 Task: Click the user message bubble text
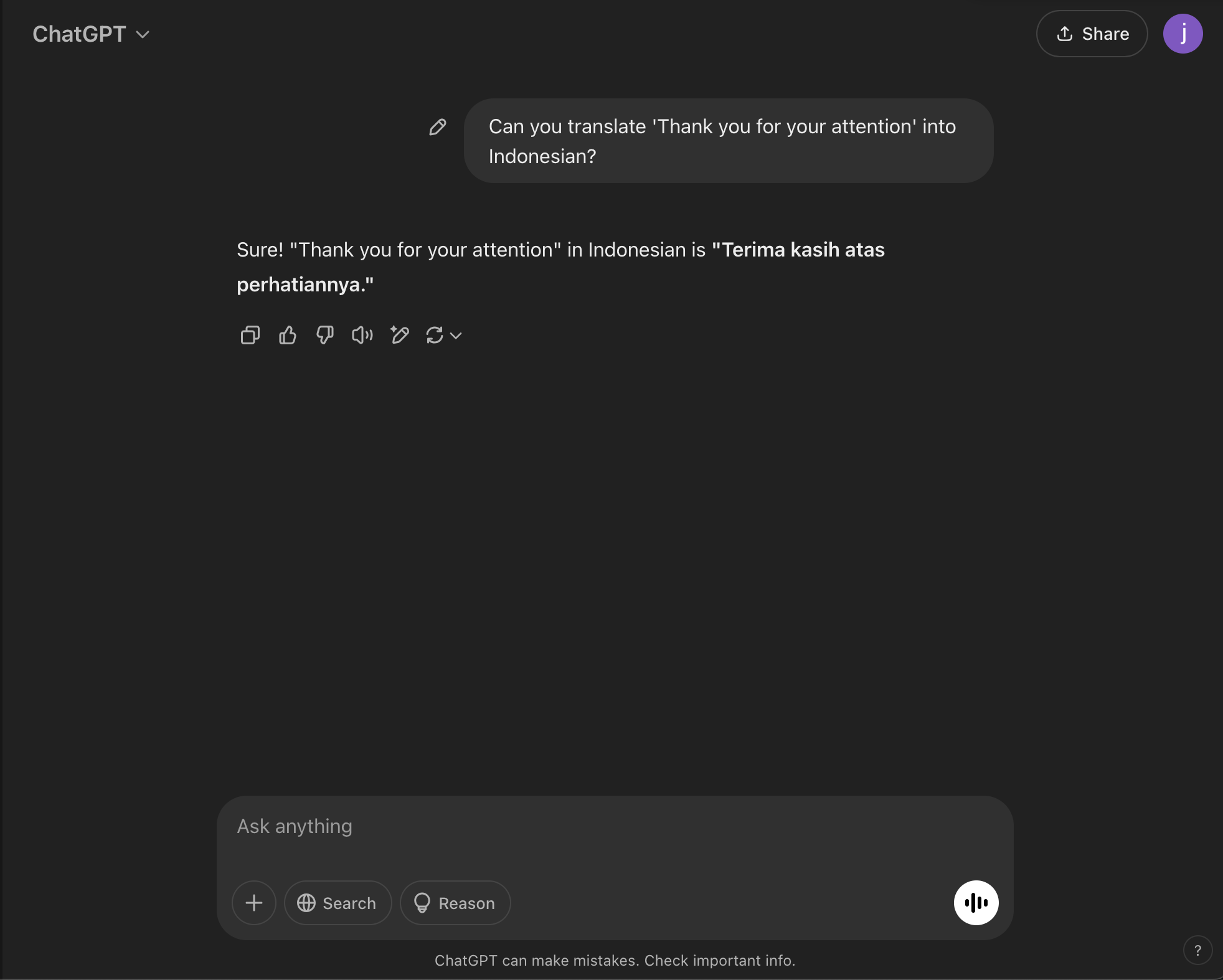coord(722,141)
